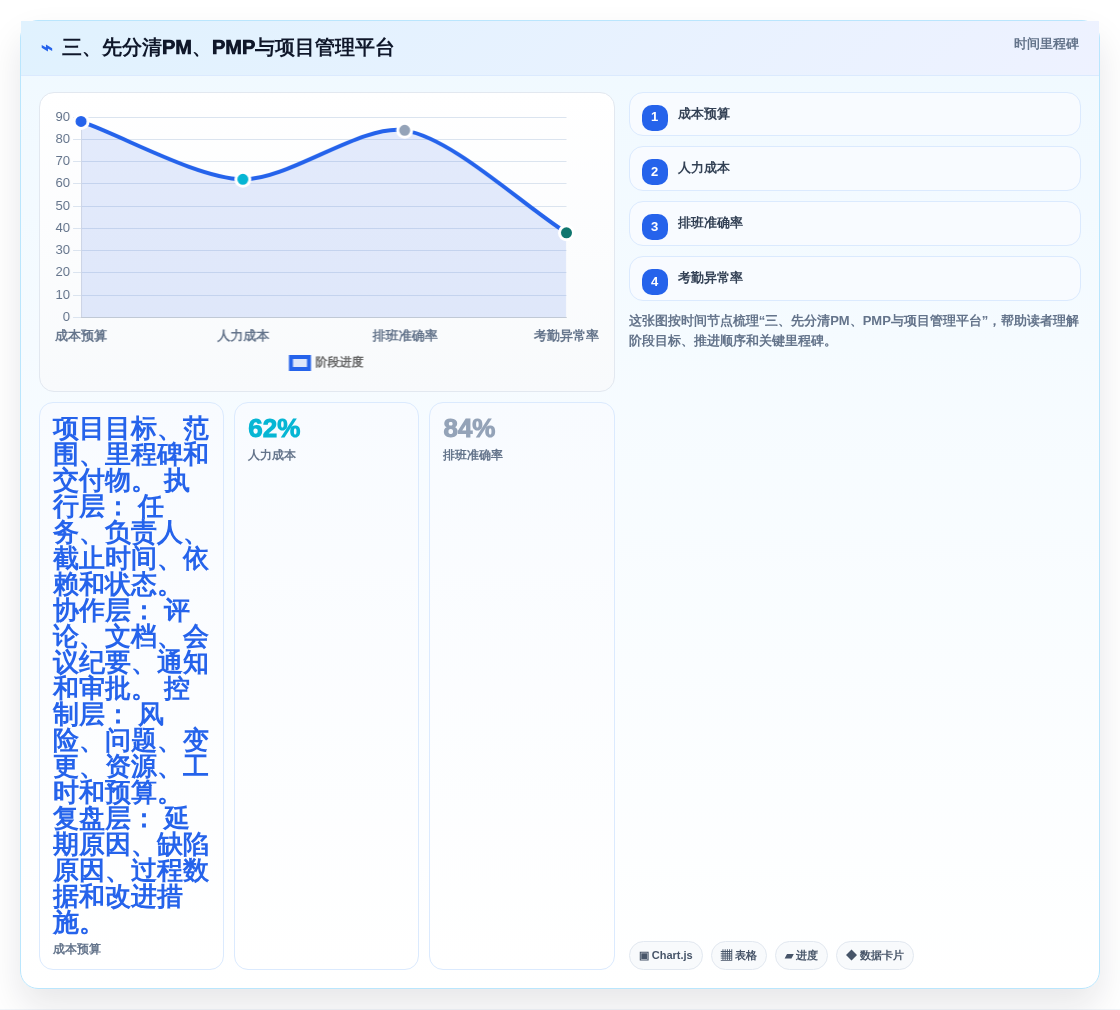1120x1010 pixels.
Task: Click the 进度 tag
Action: 801,956
